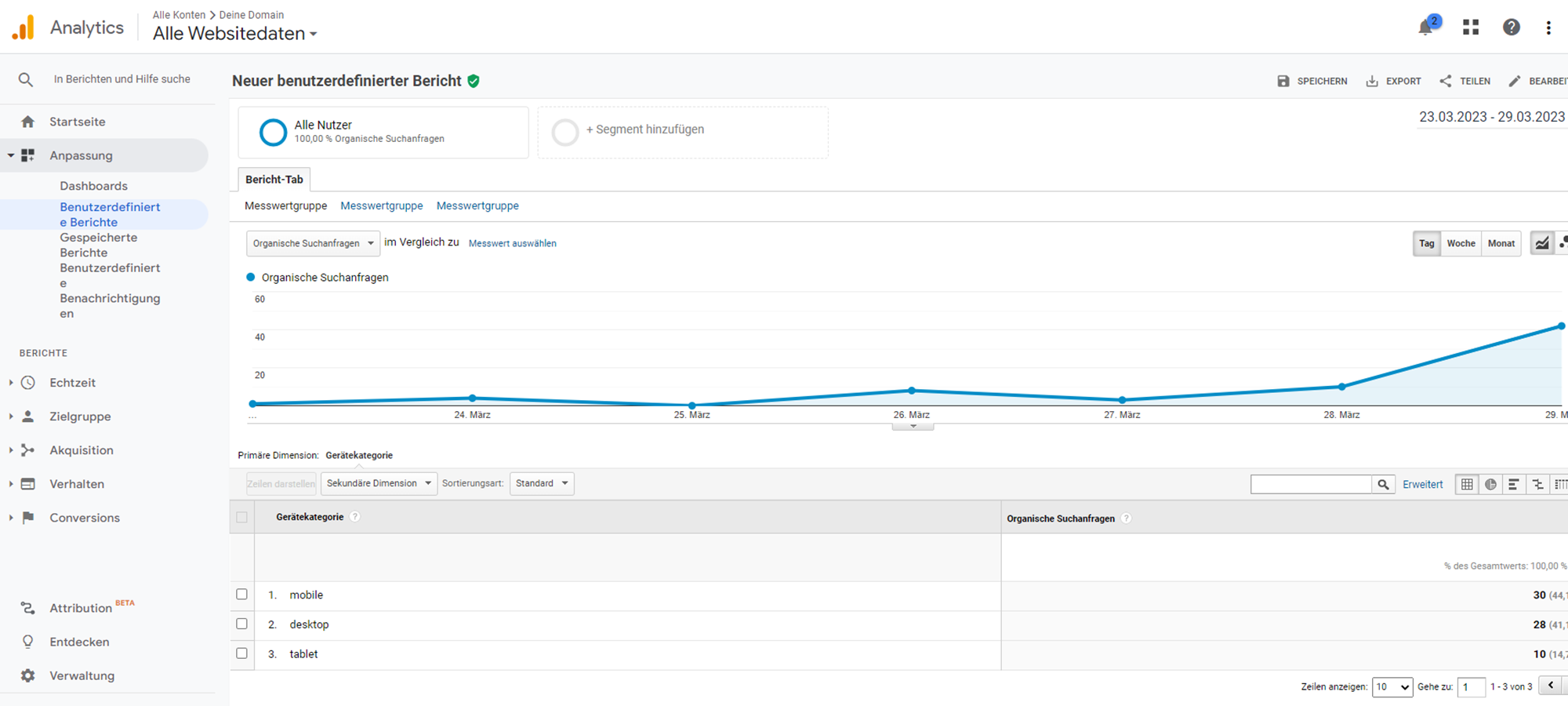The width and height of the screenshot is (1568, 706).
Task: Switch table to pie chart view
Action: coord(1490,485)
